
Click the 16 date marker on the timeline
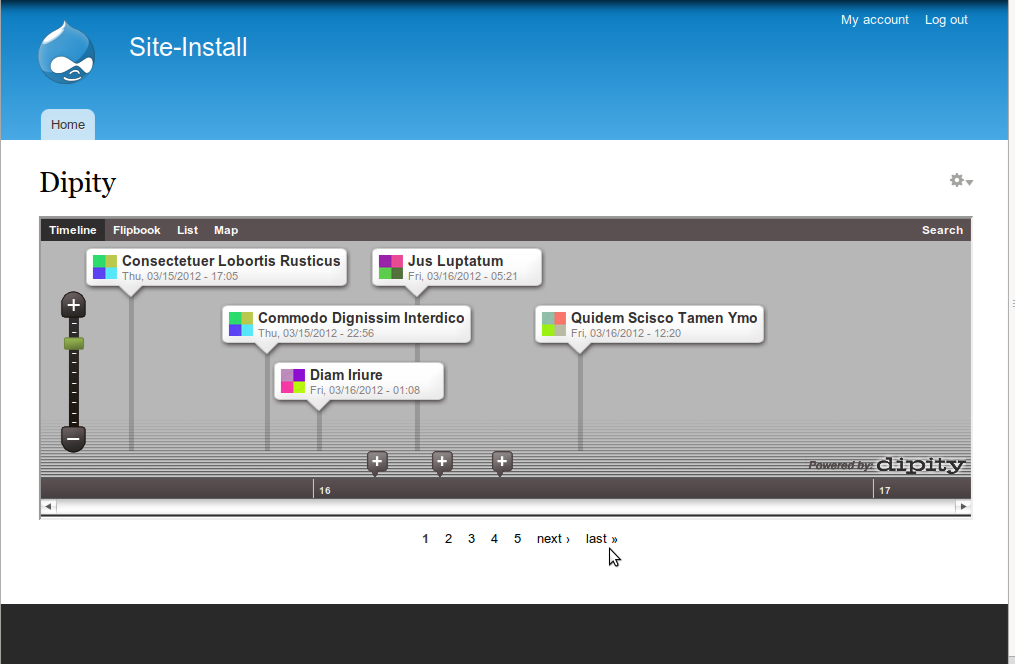[x=325, y=491]
